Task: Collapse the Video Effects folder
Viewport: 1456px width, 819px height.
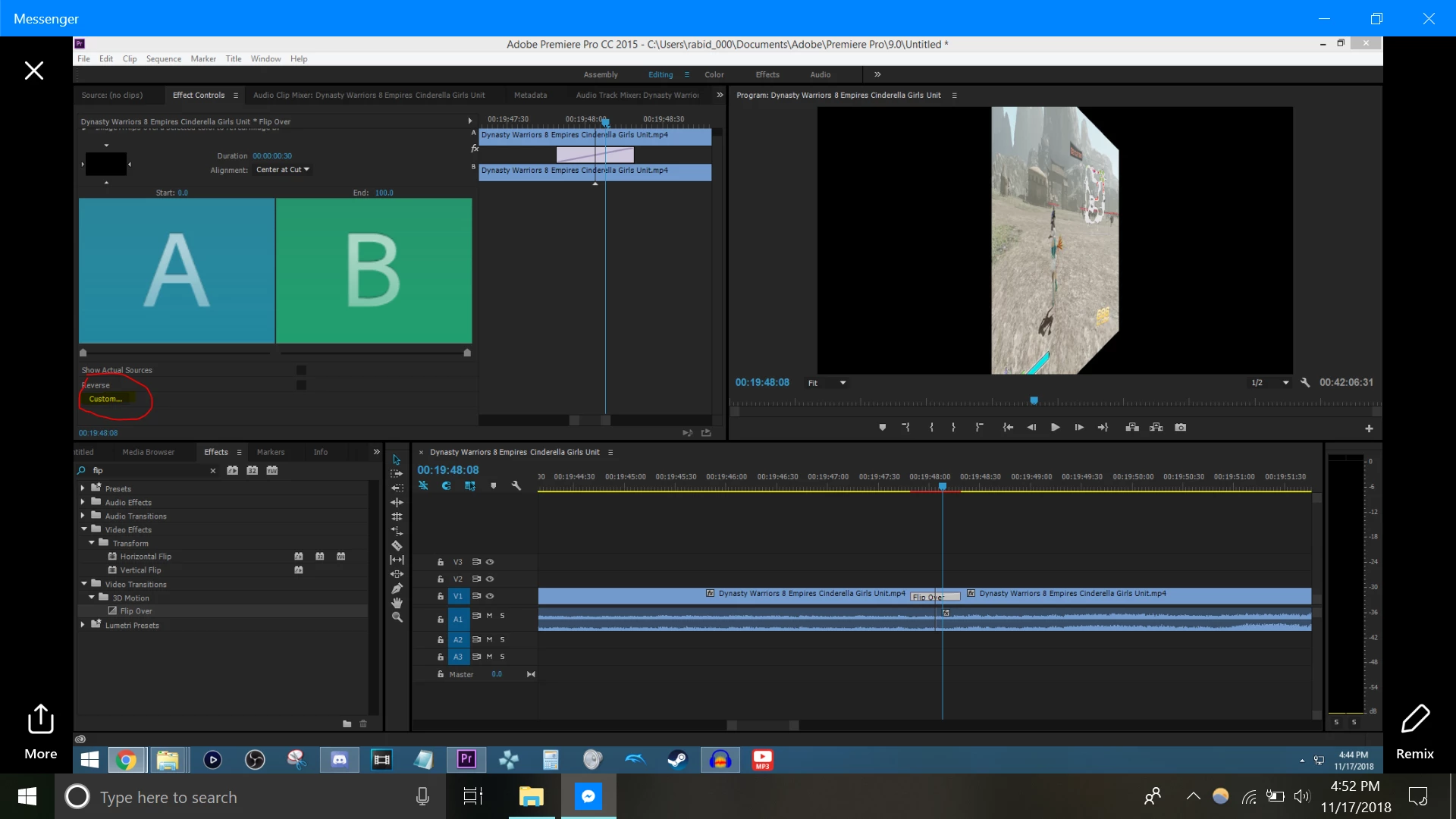Action: tap(83, 529)
